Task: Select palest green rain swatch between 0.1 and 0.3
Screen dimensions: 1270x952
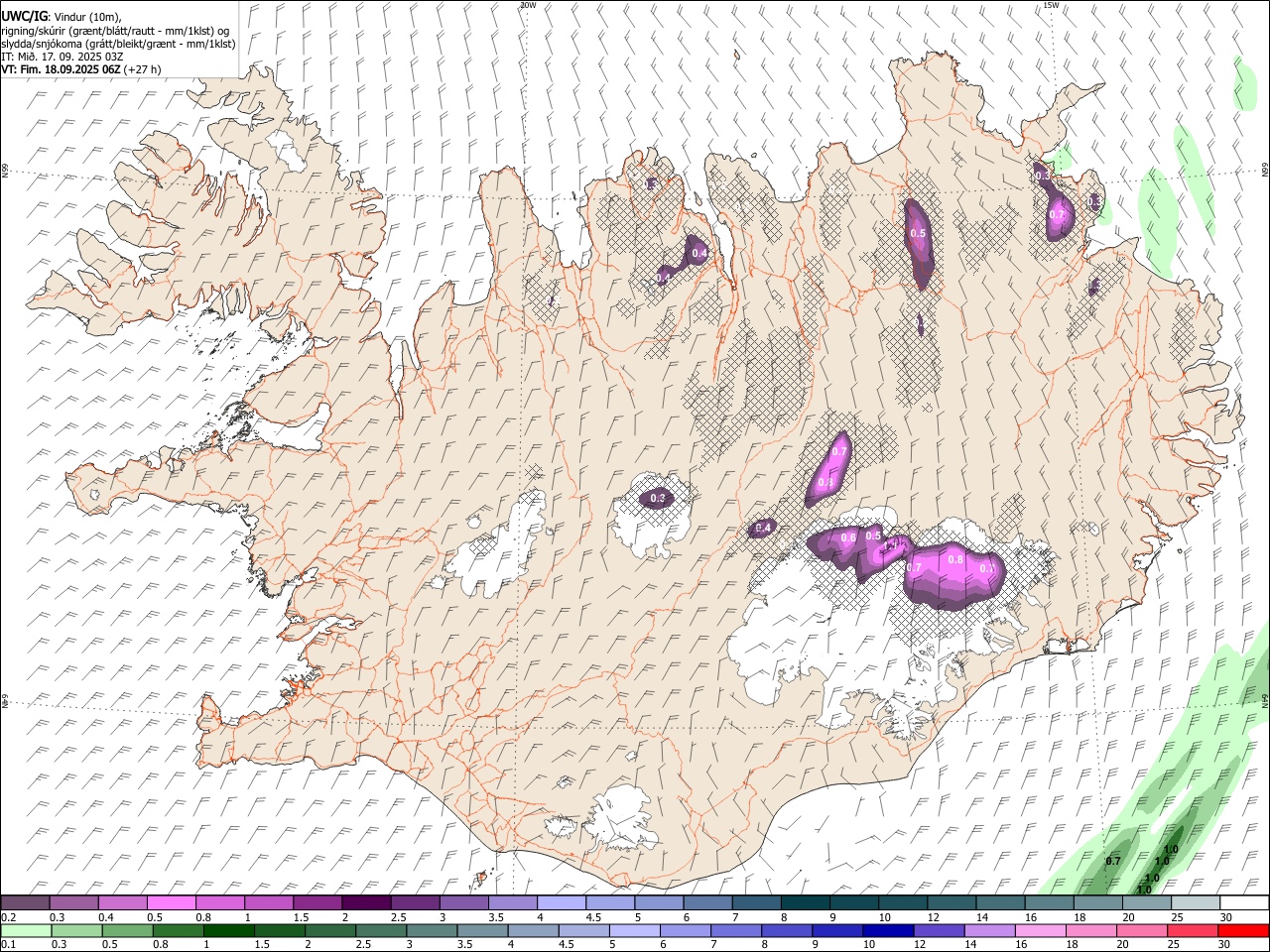Action: (26, 930)
